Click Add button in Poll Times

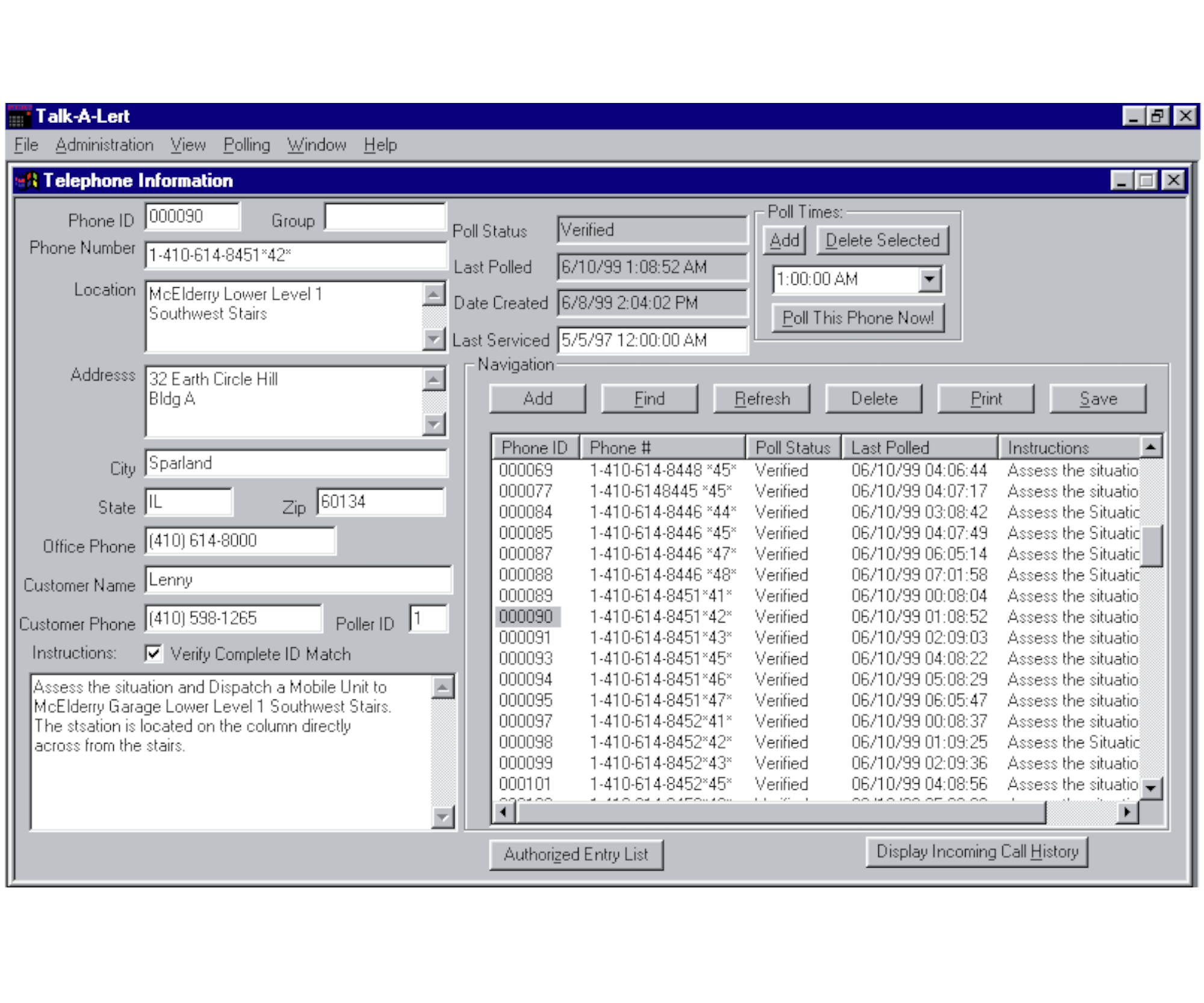point(784,241)
